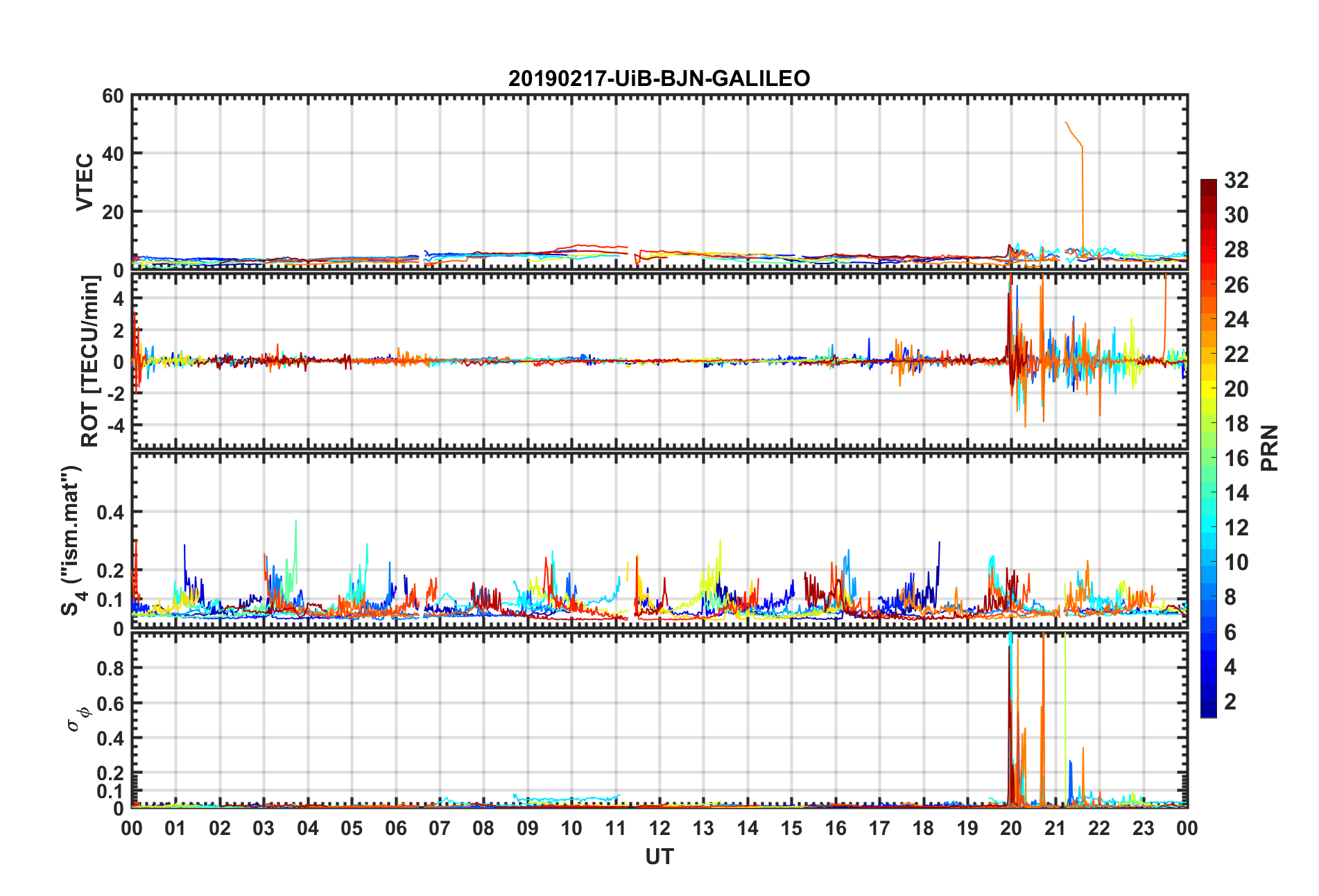Click the PRN colorbar
Viewport: 1319px width, 896px height.
(1209, 448)
